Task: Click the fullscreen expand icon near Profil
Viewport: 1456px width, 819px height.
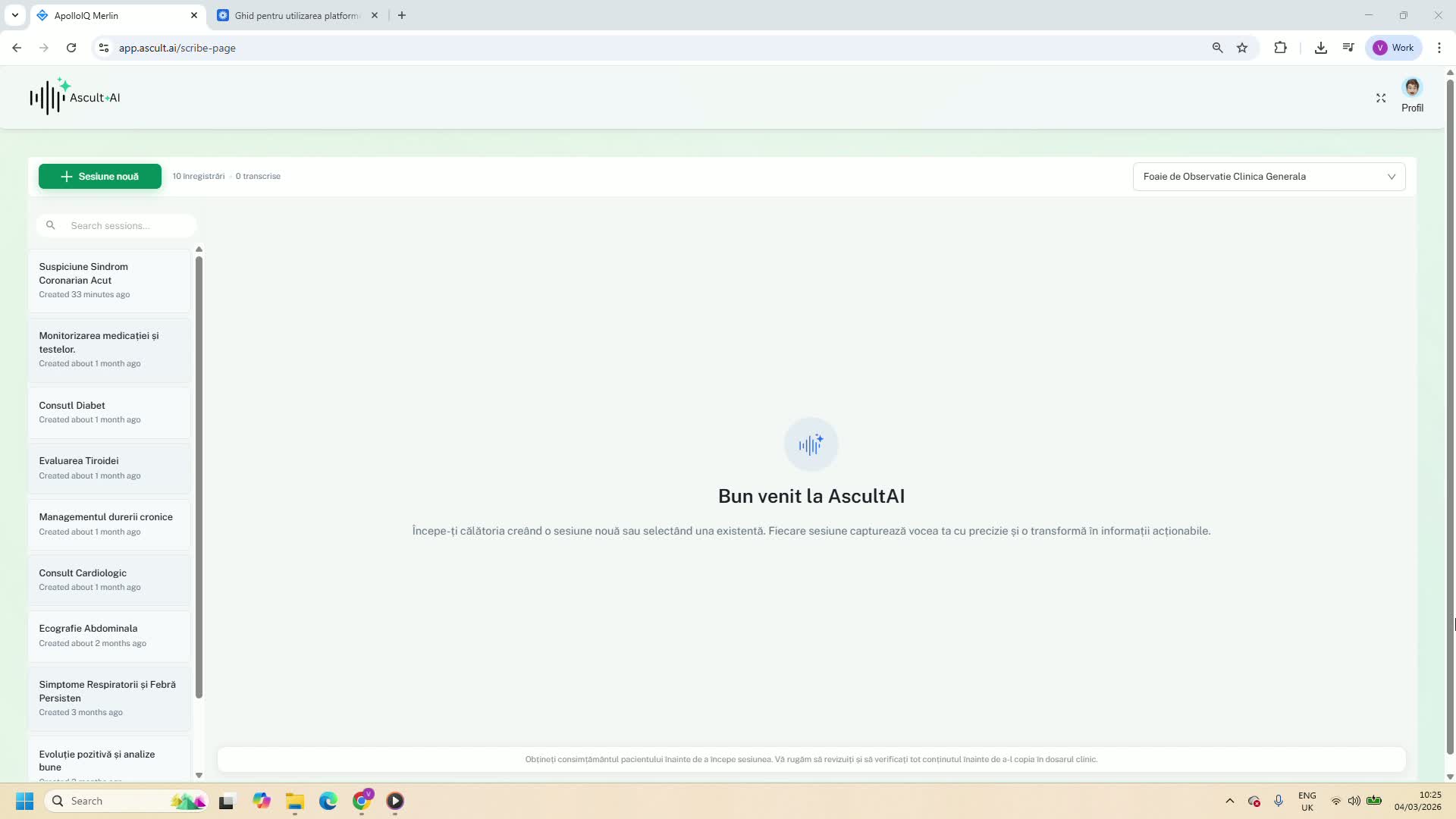Action: [x=1380, y=98]
